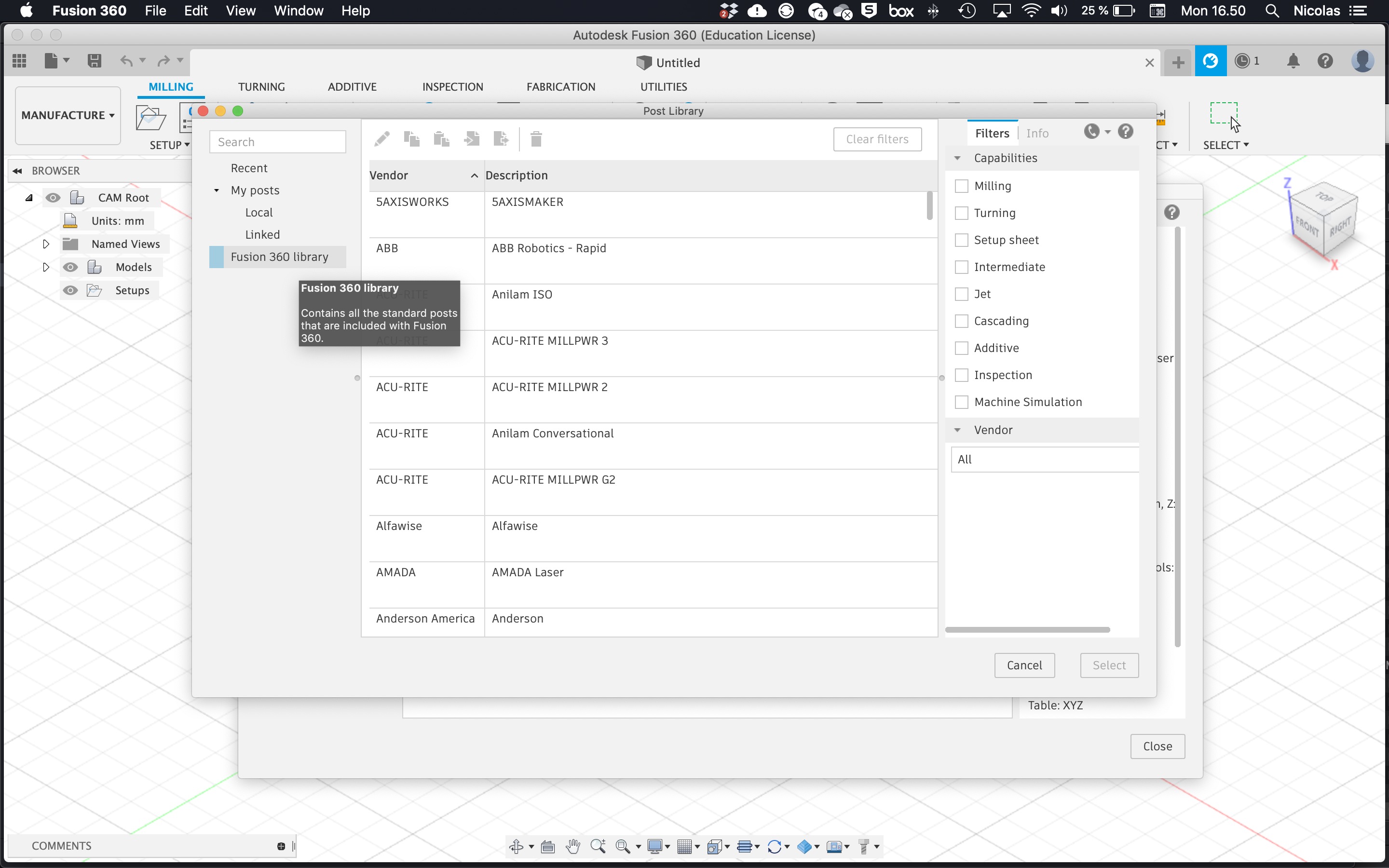1389x868 pixels.
Task: Select the Zoom magnifier tool
Action: coord(598,846)
